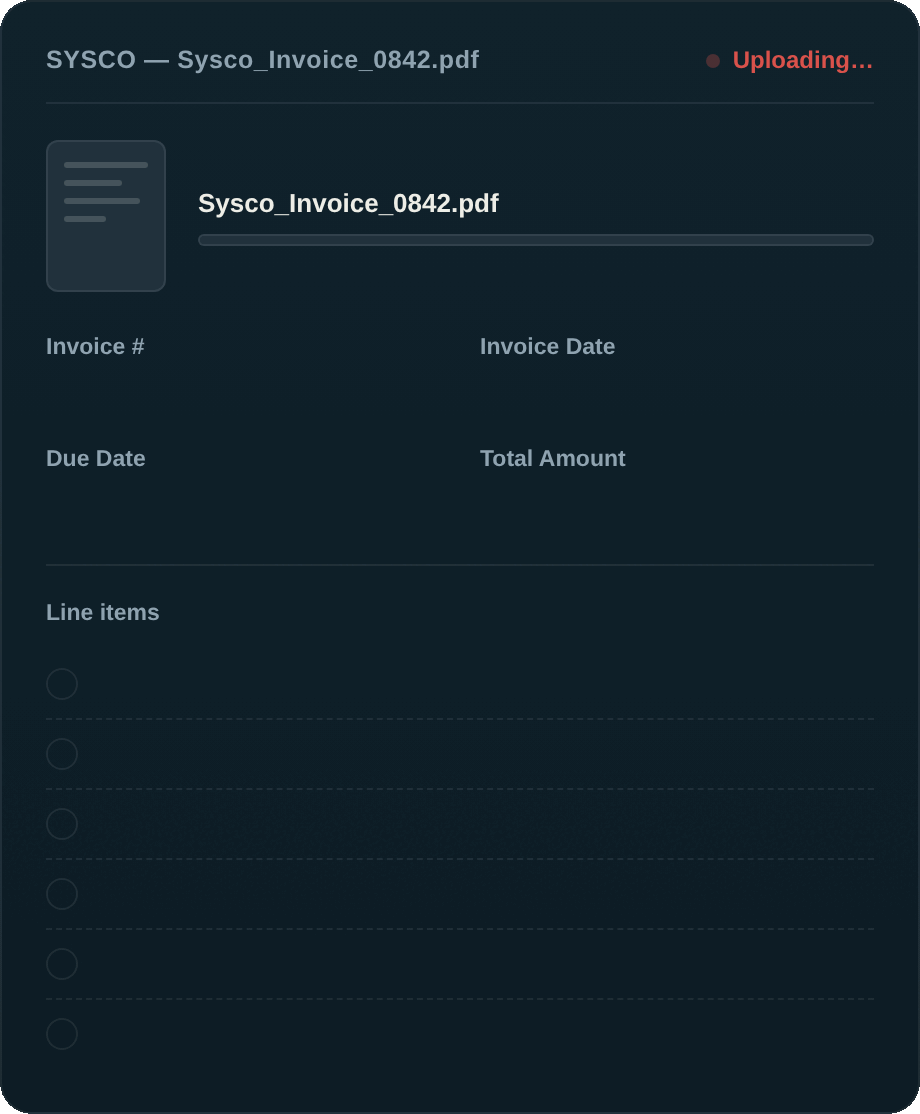Viewport: 920px width, 1114px height.
Task: Click the Total Amount field label
Action: [553, 458]
